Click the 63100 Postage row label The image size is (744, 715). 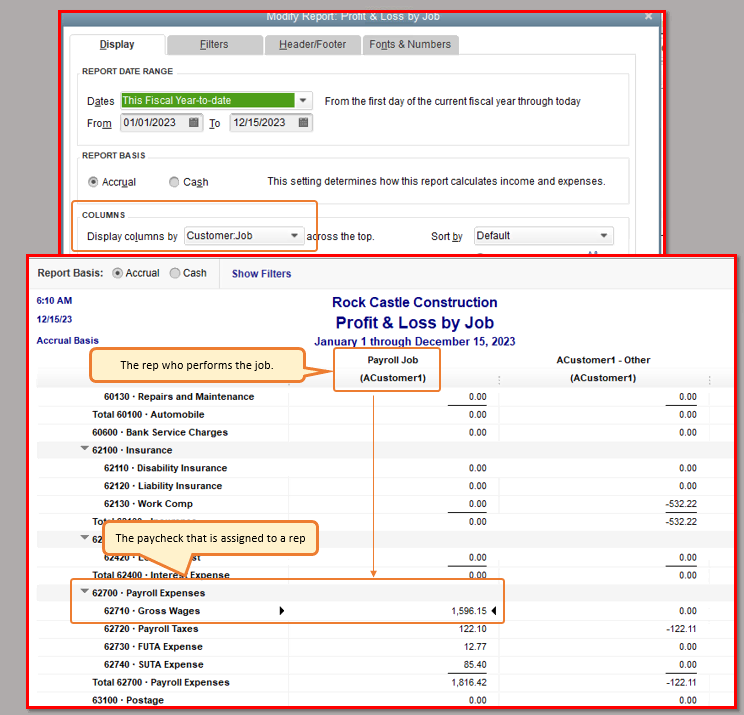(x=128, y=700)
